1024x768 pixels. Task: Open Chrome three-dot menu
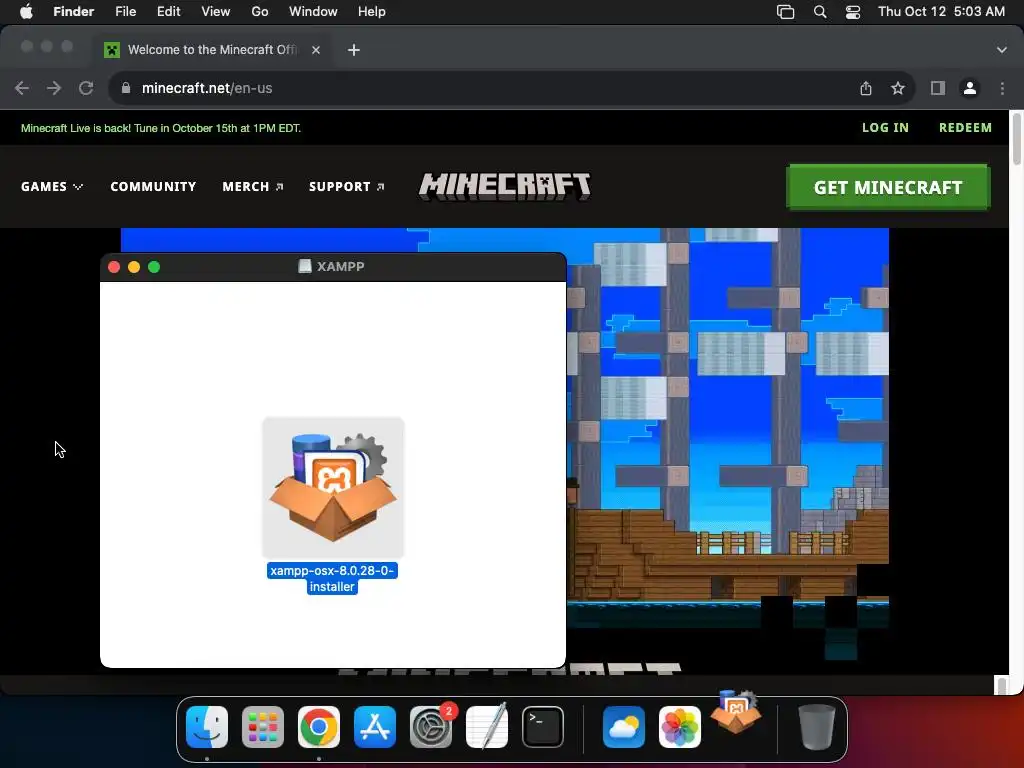[x=1002, y=88]
